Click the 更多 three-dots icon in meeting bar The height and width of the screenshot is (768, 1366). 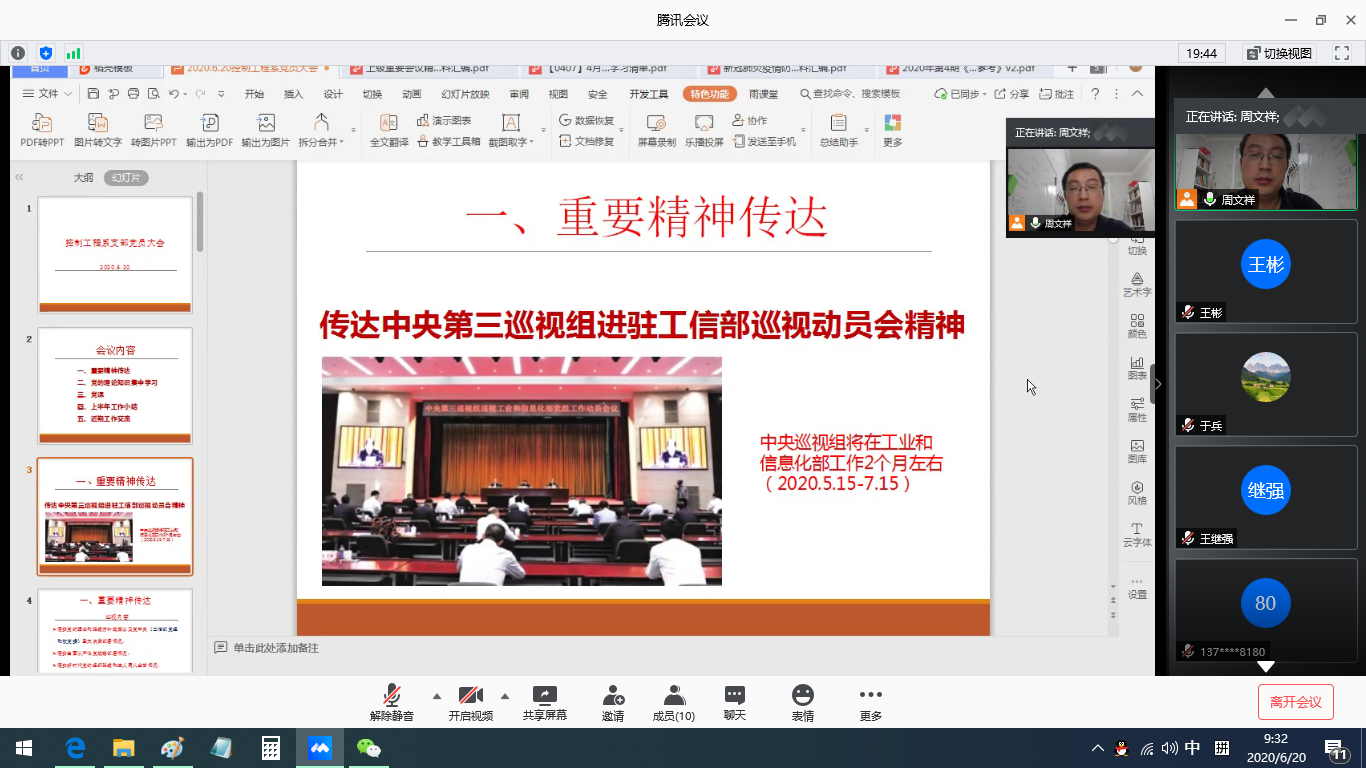870,696
